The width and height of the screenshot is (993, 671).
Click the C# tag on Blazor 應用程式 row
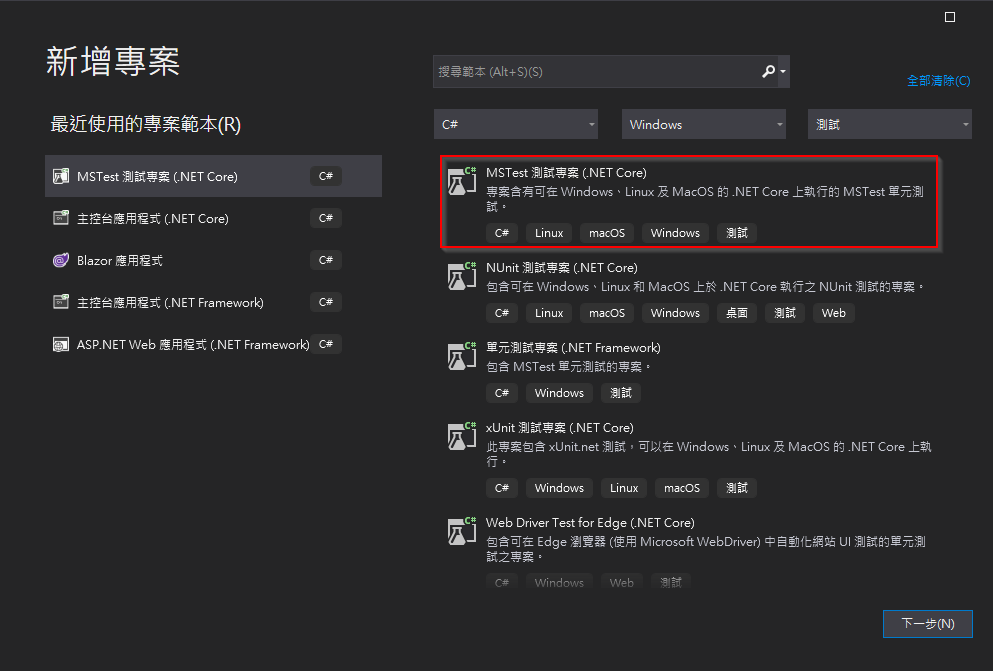[326, 260]
